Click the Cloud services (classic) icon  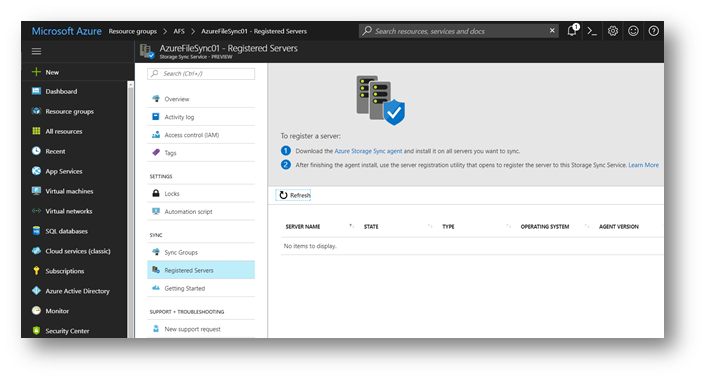click(36, 251)
